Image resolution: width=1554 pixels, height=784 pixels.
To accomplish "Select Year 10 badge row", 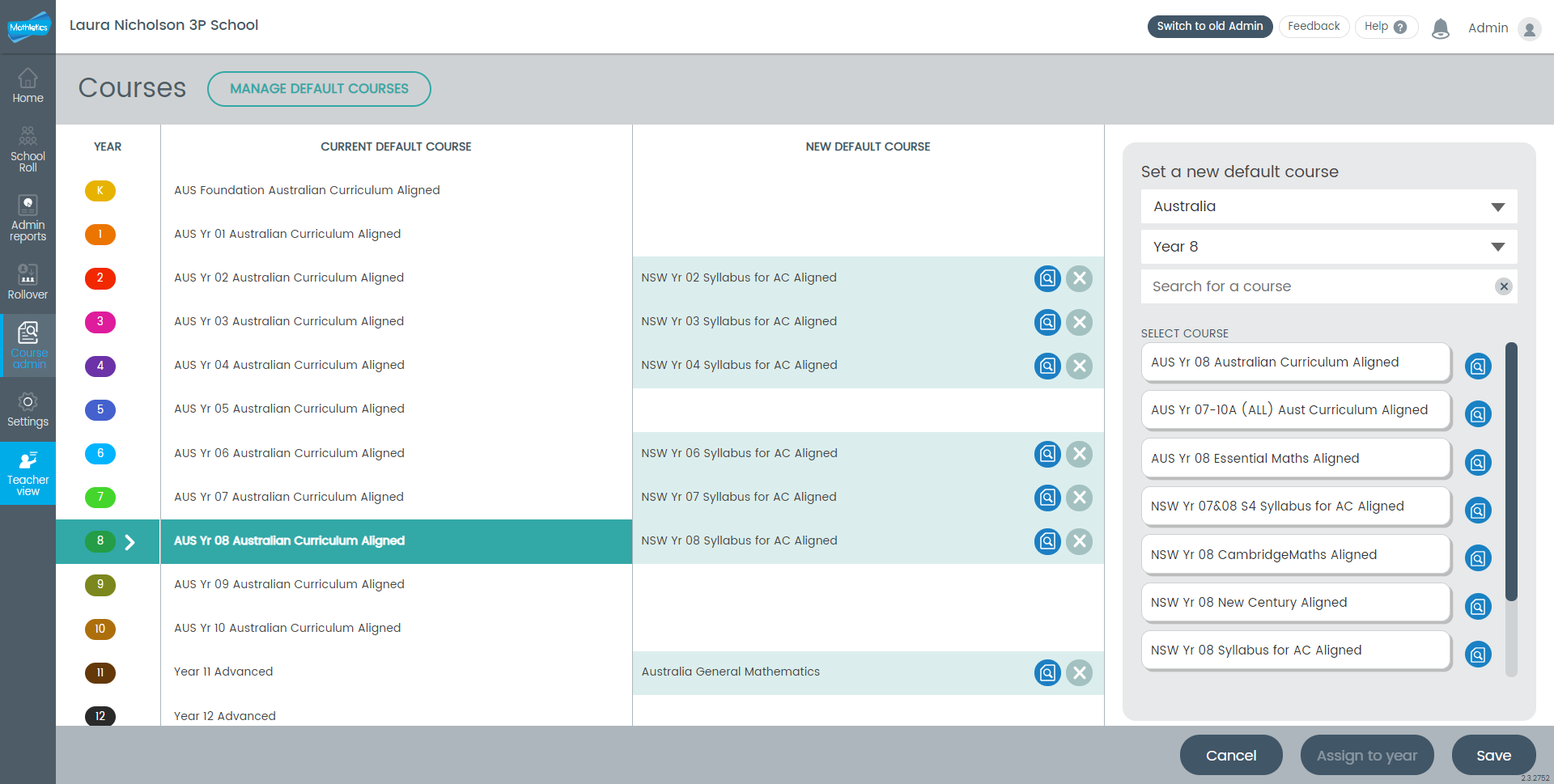I will 100,629.
